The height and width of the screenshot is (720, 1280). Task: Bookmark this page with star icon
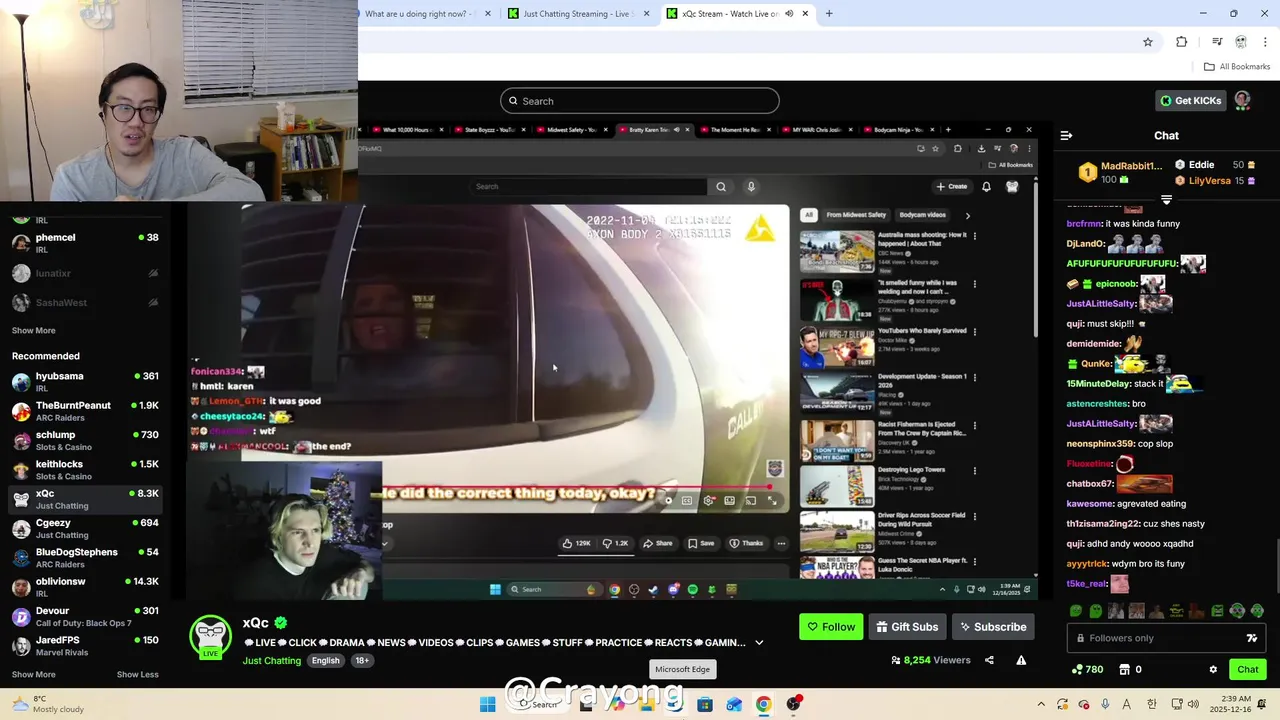[x=1148, y=42]
